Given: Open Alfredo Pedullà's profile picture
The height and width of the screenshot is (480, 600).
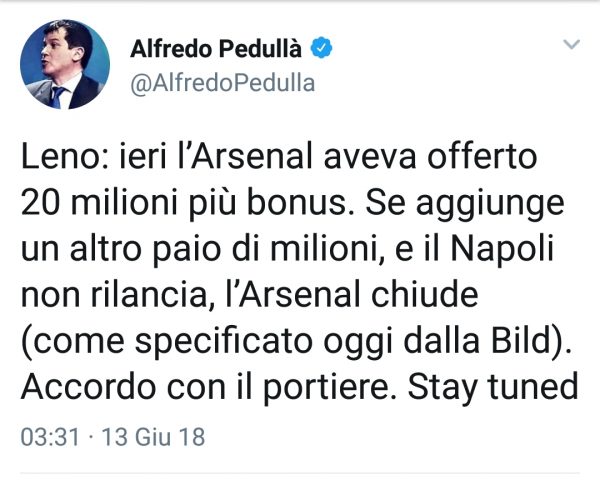Looking at the screenshot, I should click(x=60, y=65).
